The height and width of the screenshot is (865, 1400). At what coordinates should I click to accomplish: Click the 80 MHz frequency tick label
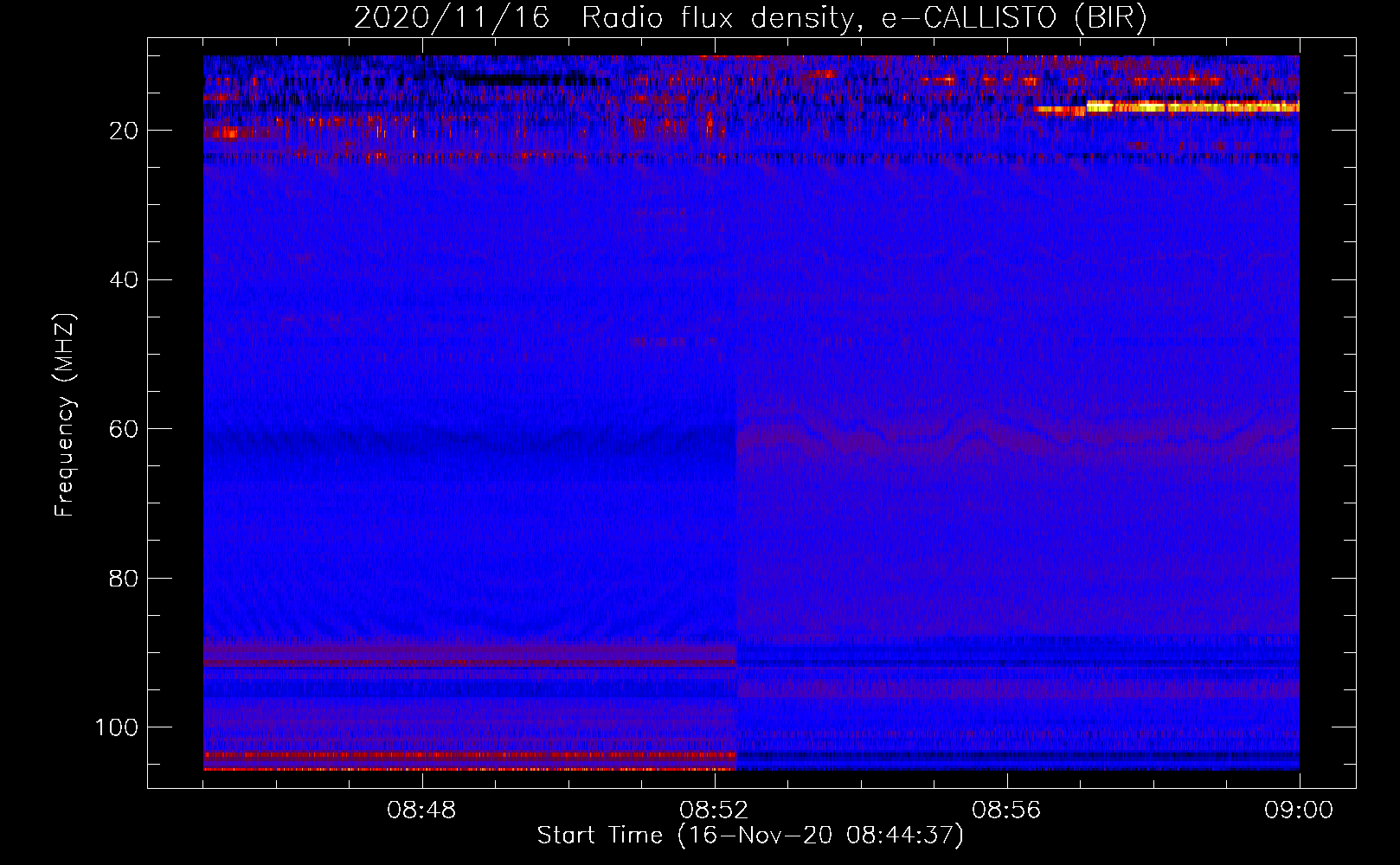click(124, 578)
